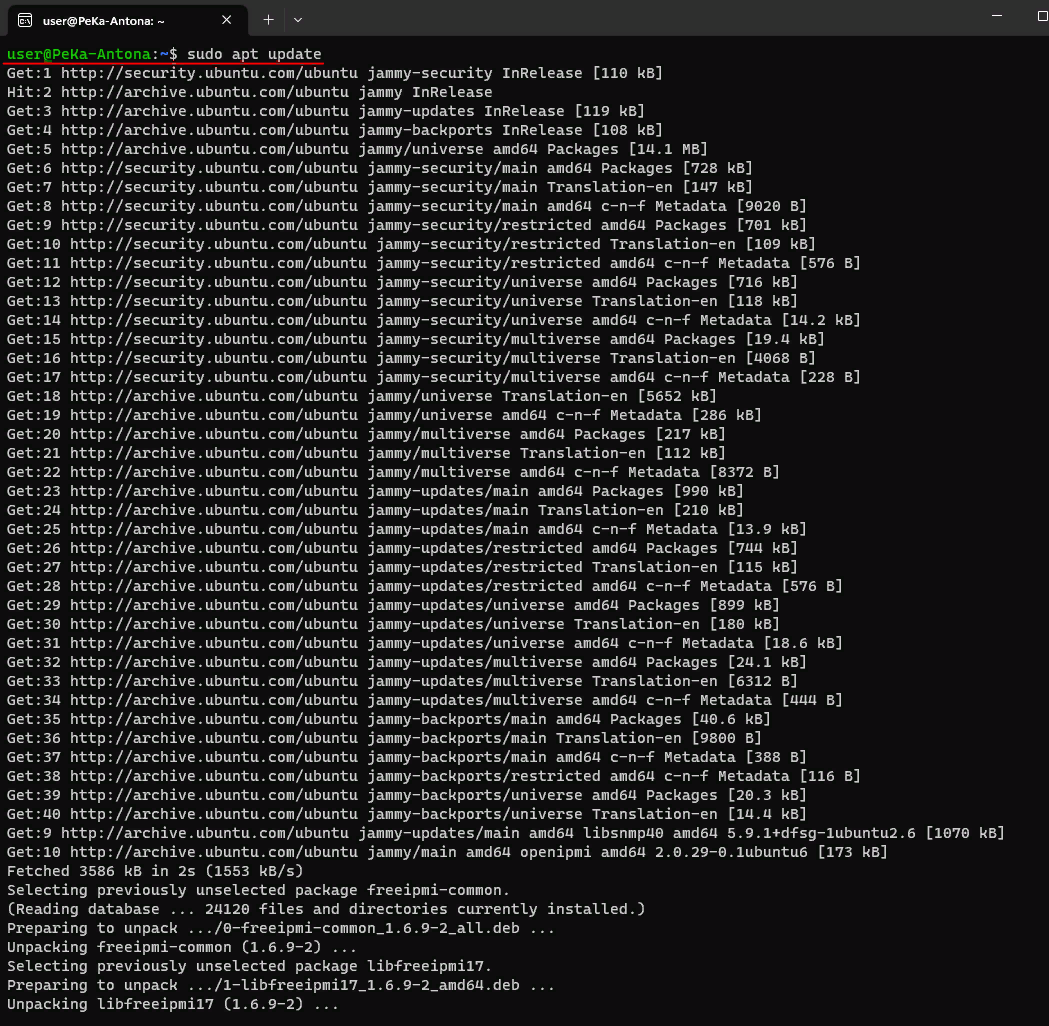
Task: Open a new terminal tab
Action: 268,20
